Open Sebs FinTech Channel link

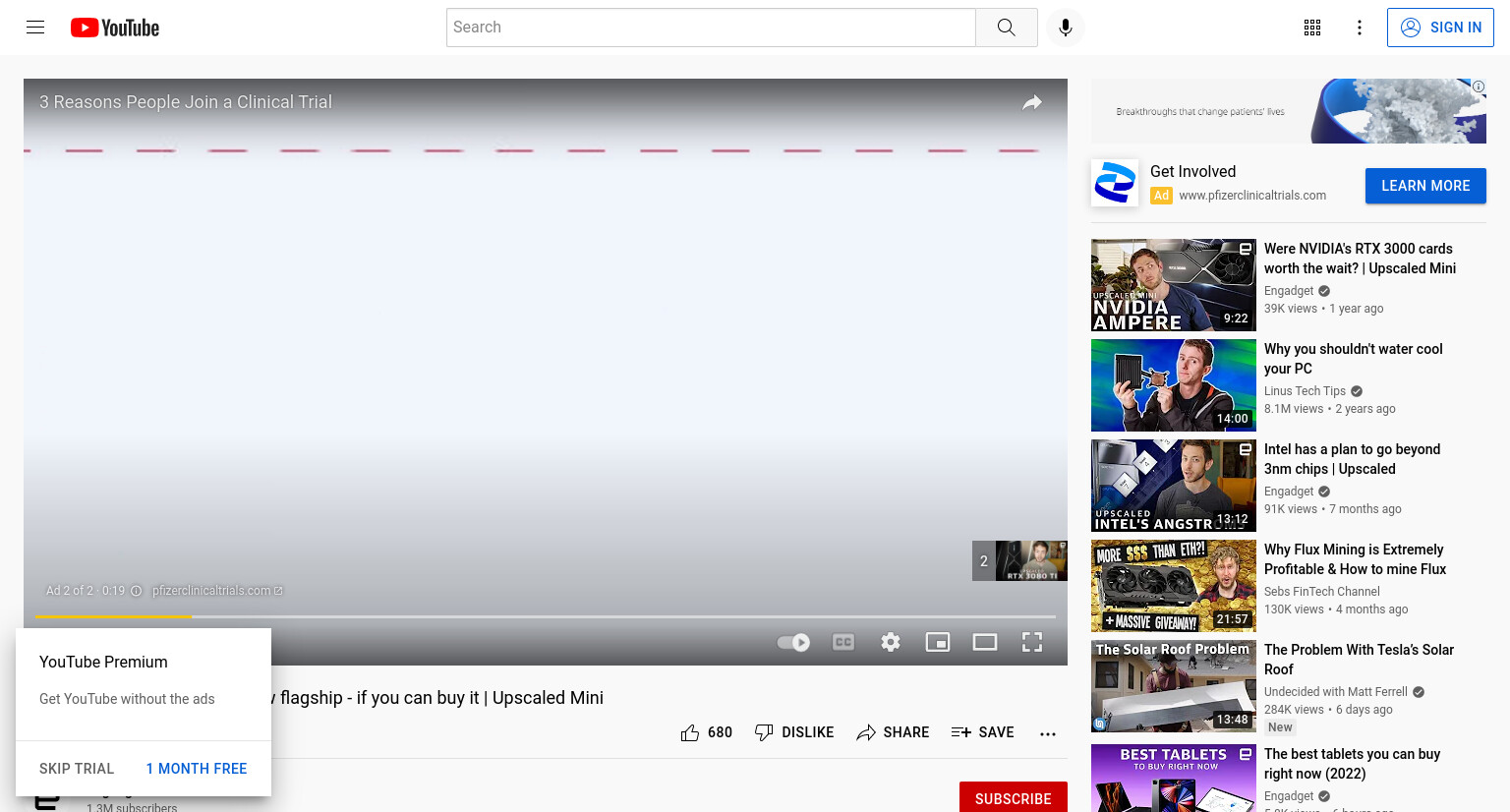[1321, 592]
